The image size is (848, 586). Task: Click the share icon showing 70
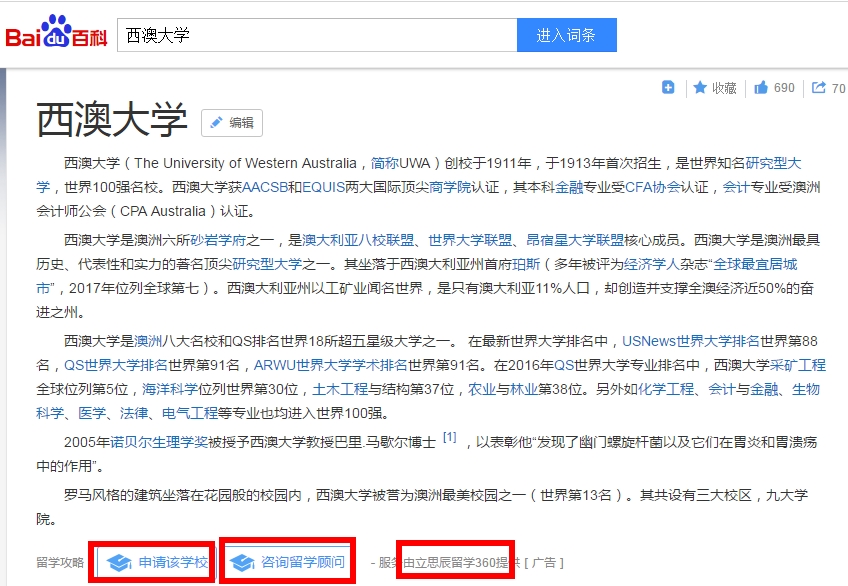819,88
